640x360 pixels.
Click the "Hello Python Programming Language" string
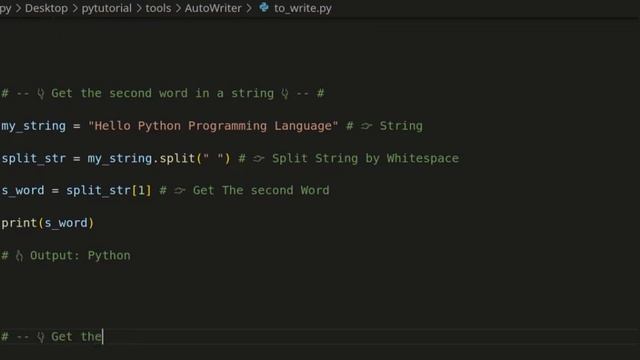coord(213,126)
